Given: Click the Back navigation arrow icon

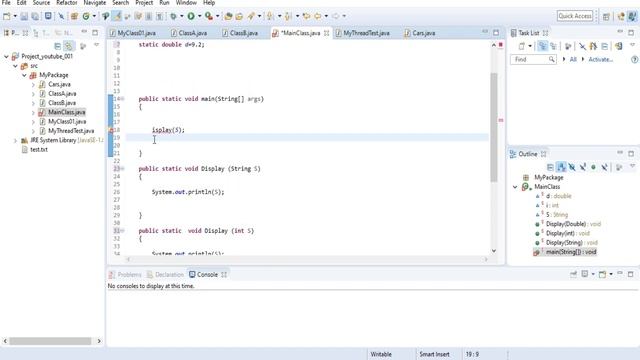Looking at the screenshot, I should point(318,16).
